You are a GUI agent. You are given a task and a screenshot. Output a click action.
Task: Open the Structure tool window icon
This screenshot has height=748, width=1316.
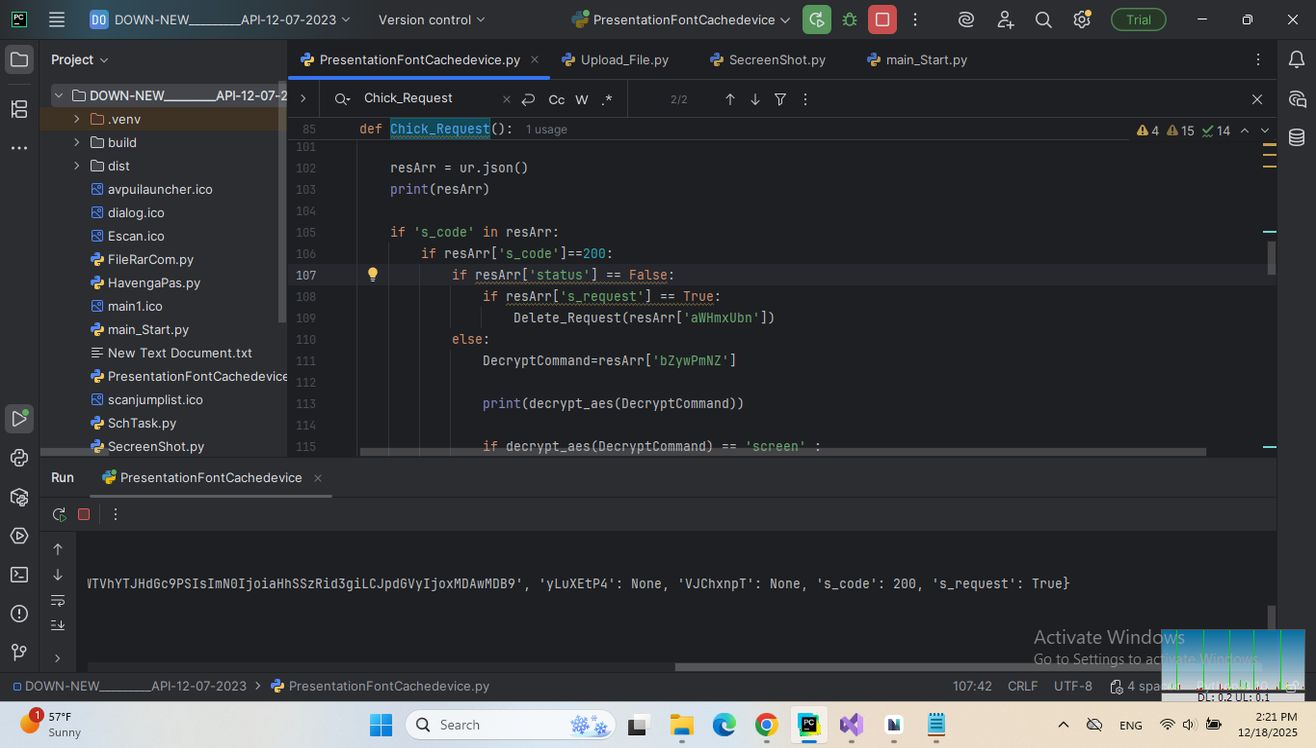(x=19, y=109)
